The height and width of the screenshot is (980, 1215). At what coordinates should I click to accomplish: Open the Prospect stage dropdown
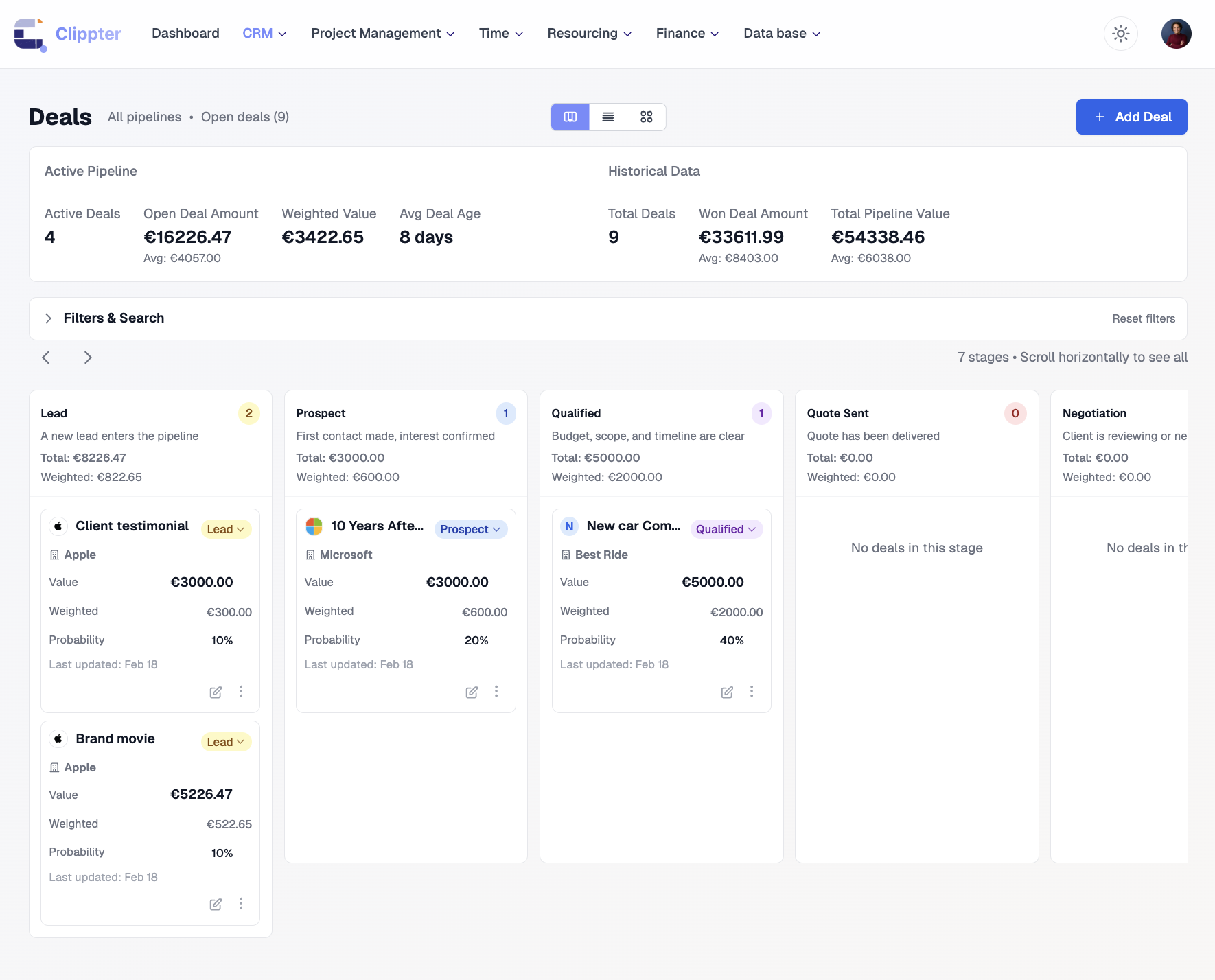(x=470, y=529)
